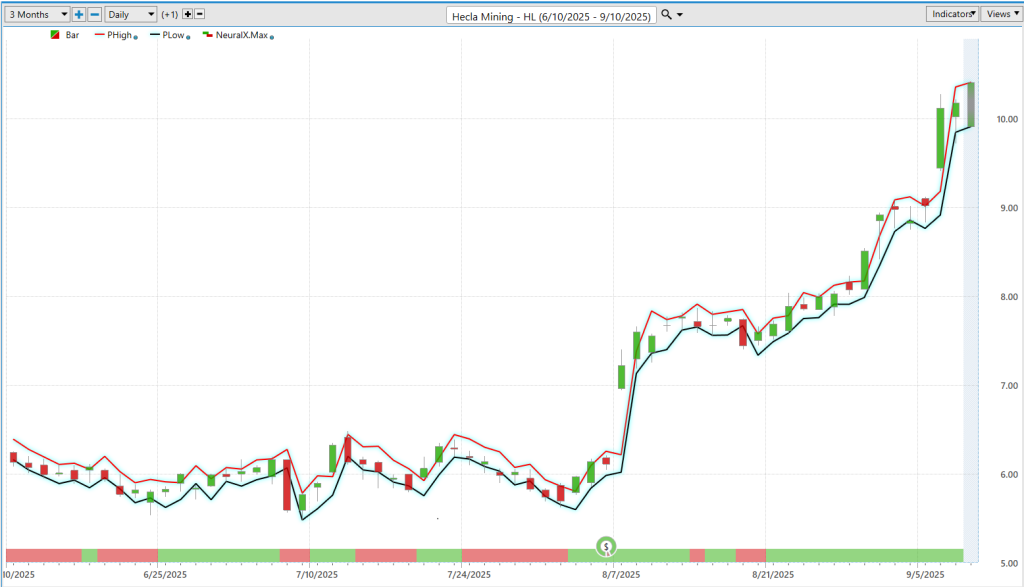Click the blue minus zoom-out button
Screen dimensions: 1024x587
[95, 14]
